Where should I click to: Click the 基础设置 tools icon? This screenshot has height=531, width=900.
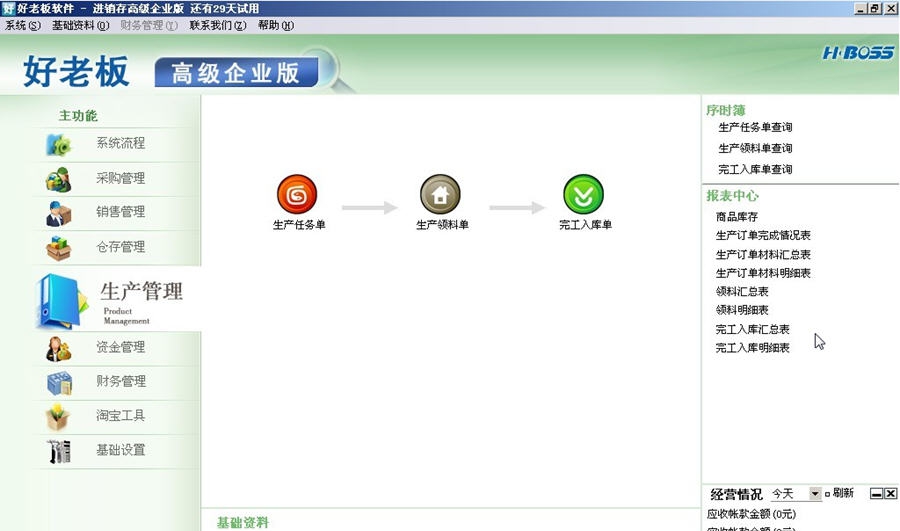click(58, 451)
